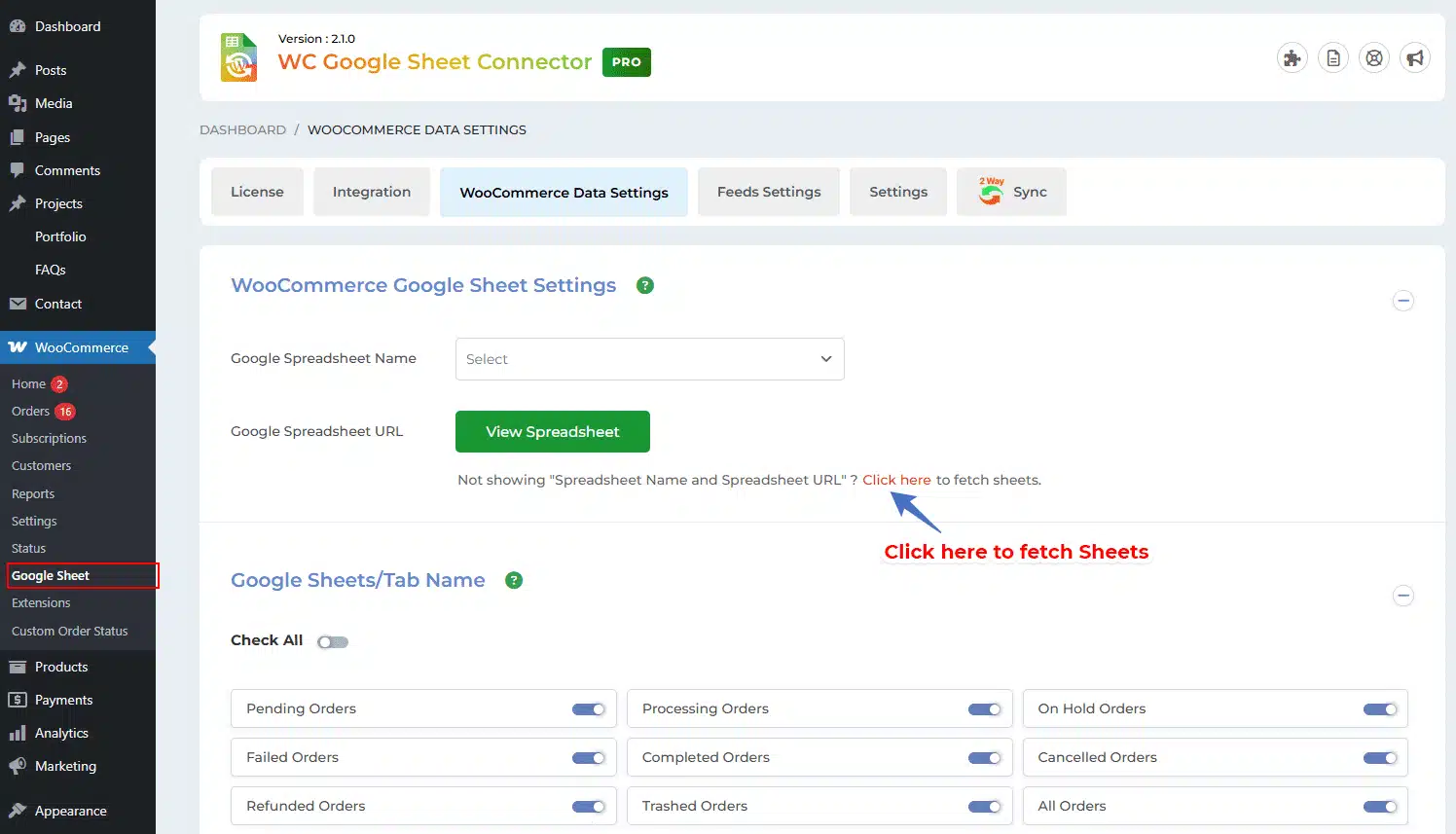Click help icon beside Google Sheets/Tab Name
The width and height of the screenshot is (1456, 834).
pos(514,580)
